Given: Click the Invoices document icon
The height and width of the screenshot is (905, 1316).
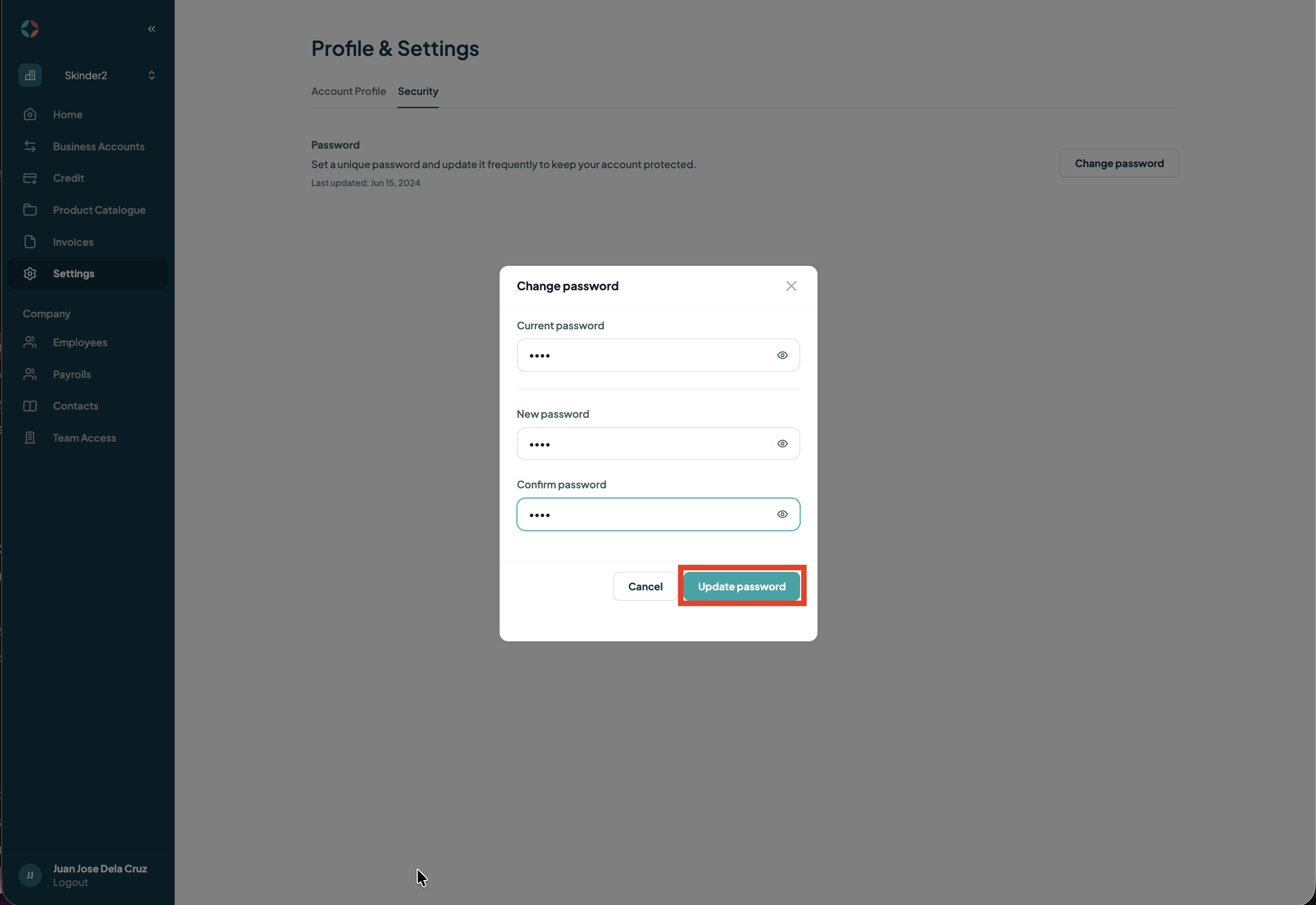Looking at the screenshot, I should coord(30,241).
